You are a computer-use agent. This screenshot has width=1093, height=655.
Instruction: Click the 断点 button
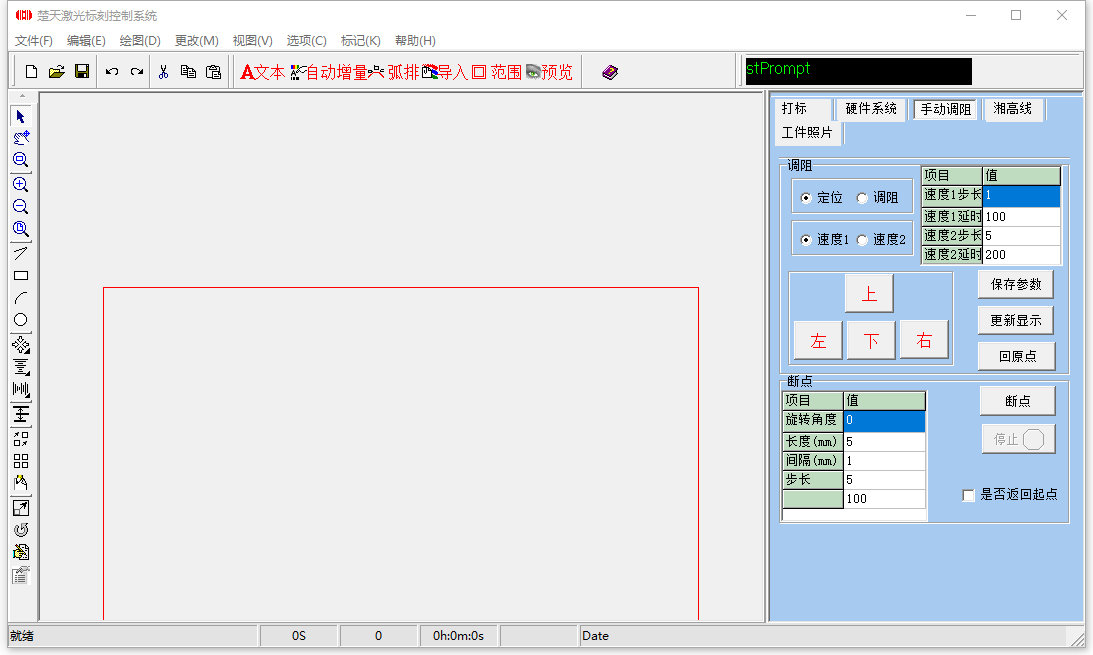1018,401
